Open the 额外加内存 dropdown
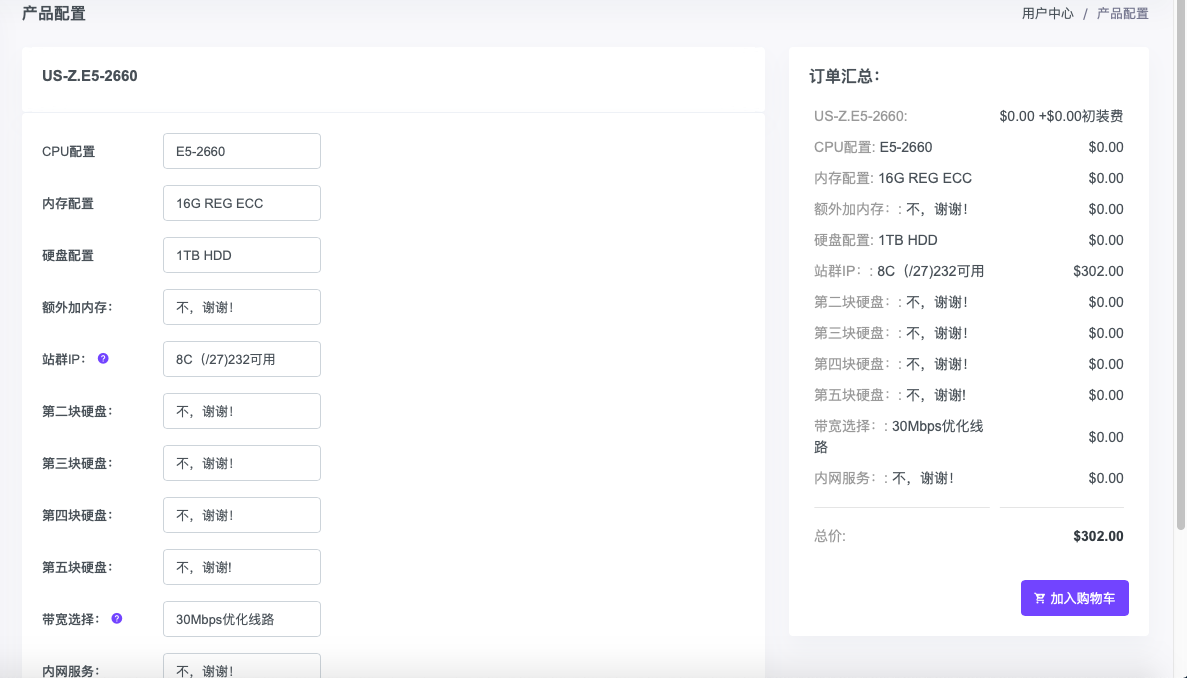This screenshot has width=1187, height=678. point(241,307)
